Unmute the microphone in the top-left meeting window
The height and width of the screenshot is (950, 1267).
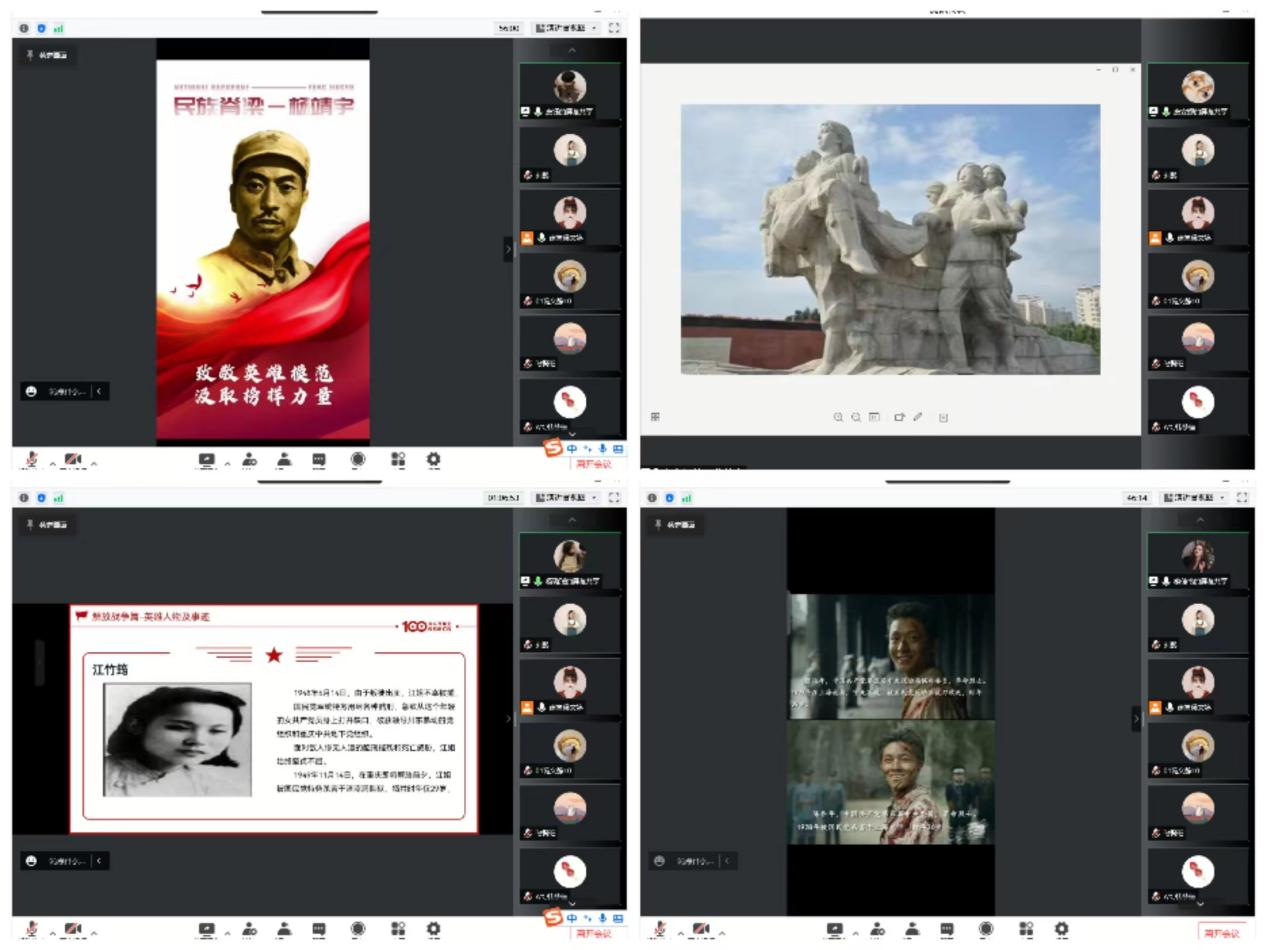pyautogui.click(x=32, y=460)
